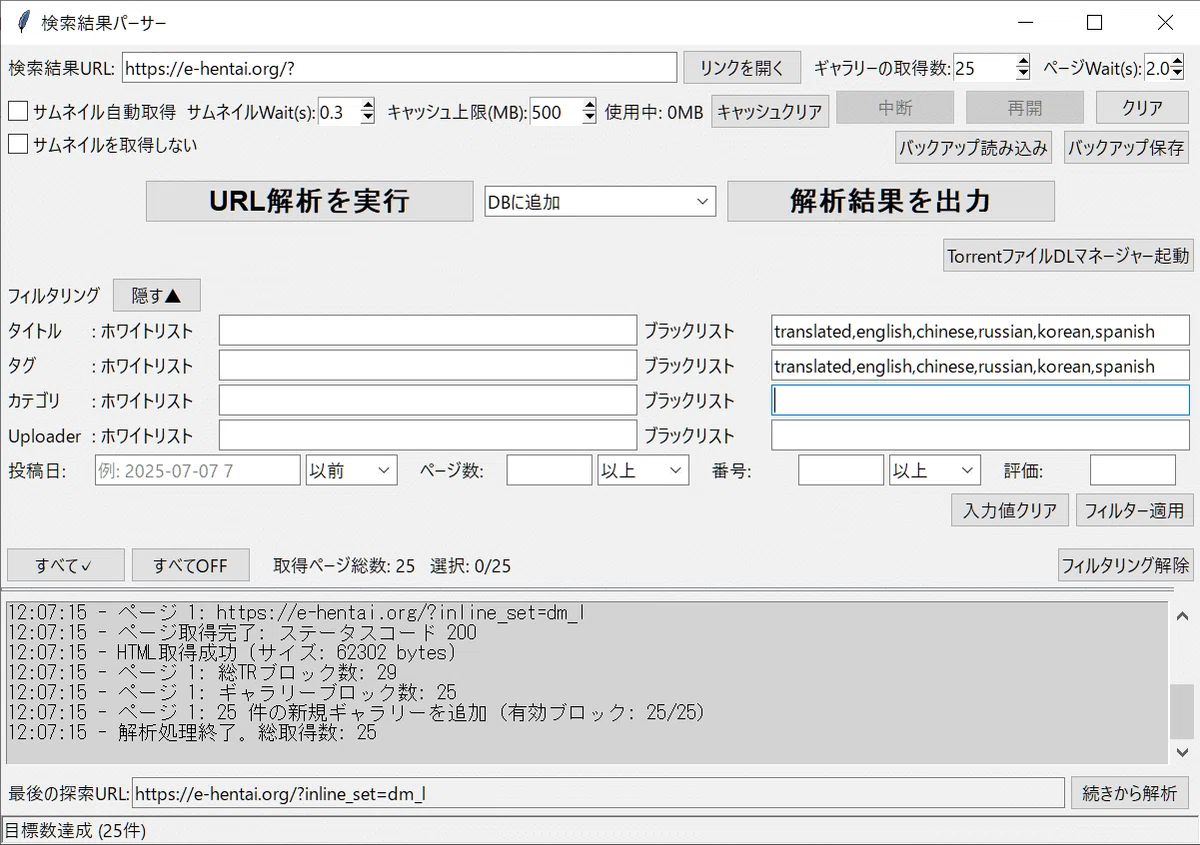
Task: Increase サムネイルWait(s) spinner value
Action: (x=367, y=105)
